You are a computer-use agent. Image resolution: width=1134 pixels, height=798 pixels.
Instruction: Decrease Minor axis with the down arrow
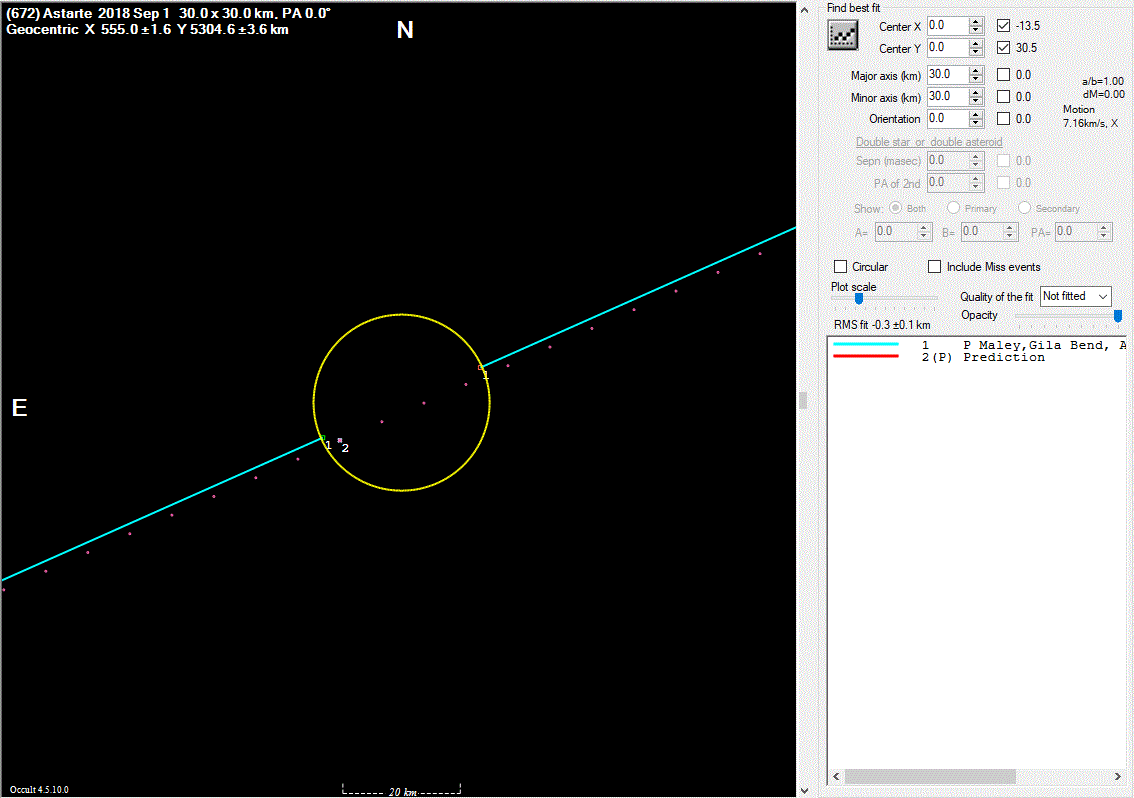976,101
